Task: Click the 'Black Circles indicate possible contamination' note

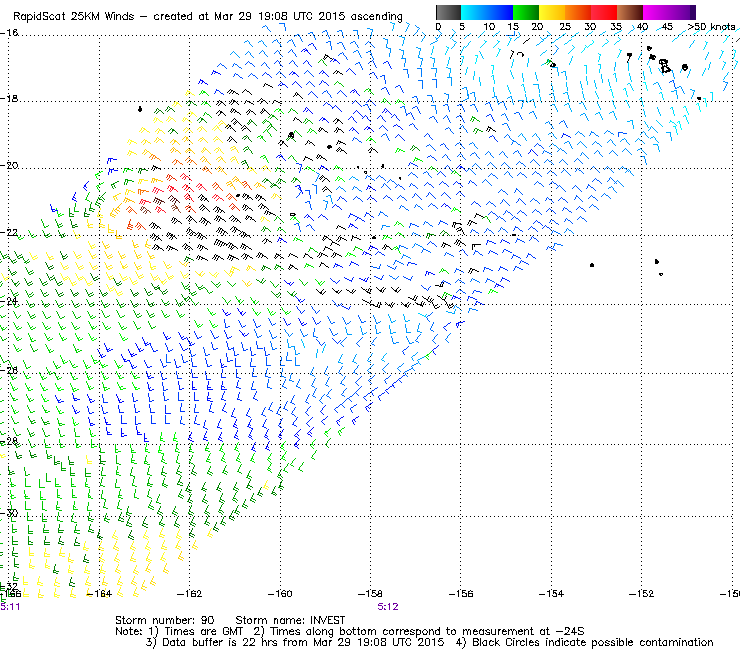Action: coord(593,643)
